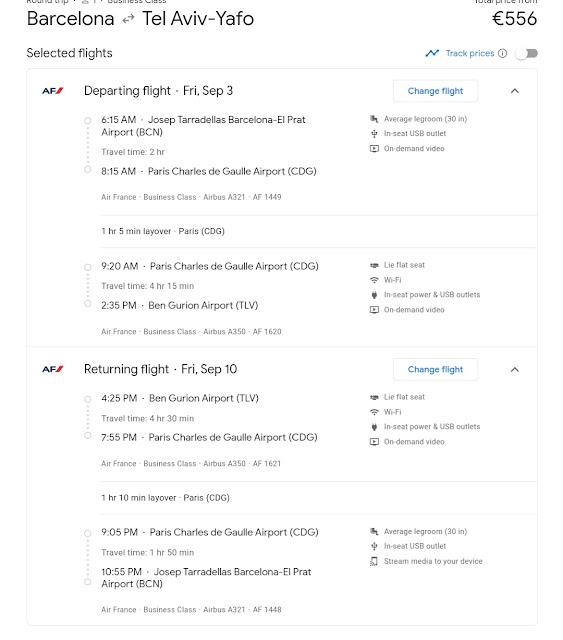Click the Lie flat seat icon on return flight
Image resolution: width=563 pixels, height=640 pixels.
(374, 397)
